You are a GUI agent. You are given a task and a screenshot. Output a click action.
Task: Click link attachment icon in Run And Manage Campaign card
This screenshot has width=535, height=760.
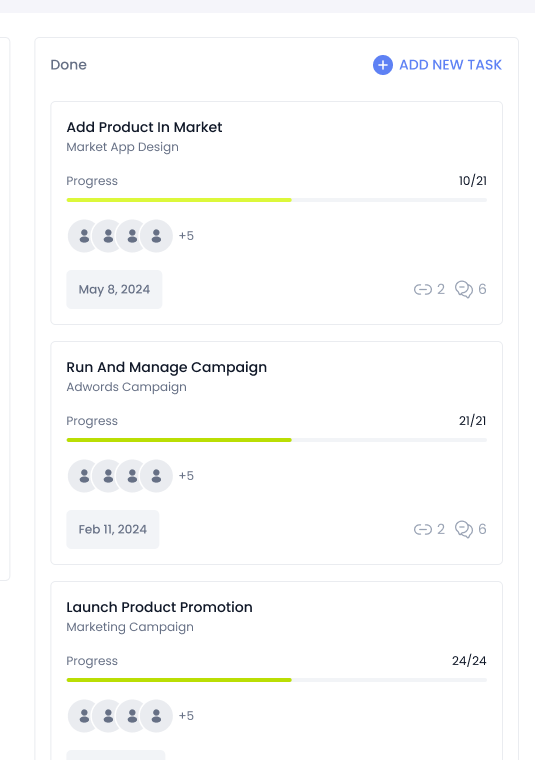(423, 529)
